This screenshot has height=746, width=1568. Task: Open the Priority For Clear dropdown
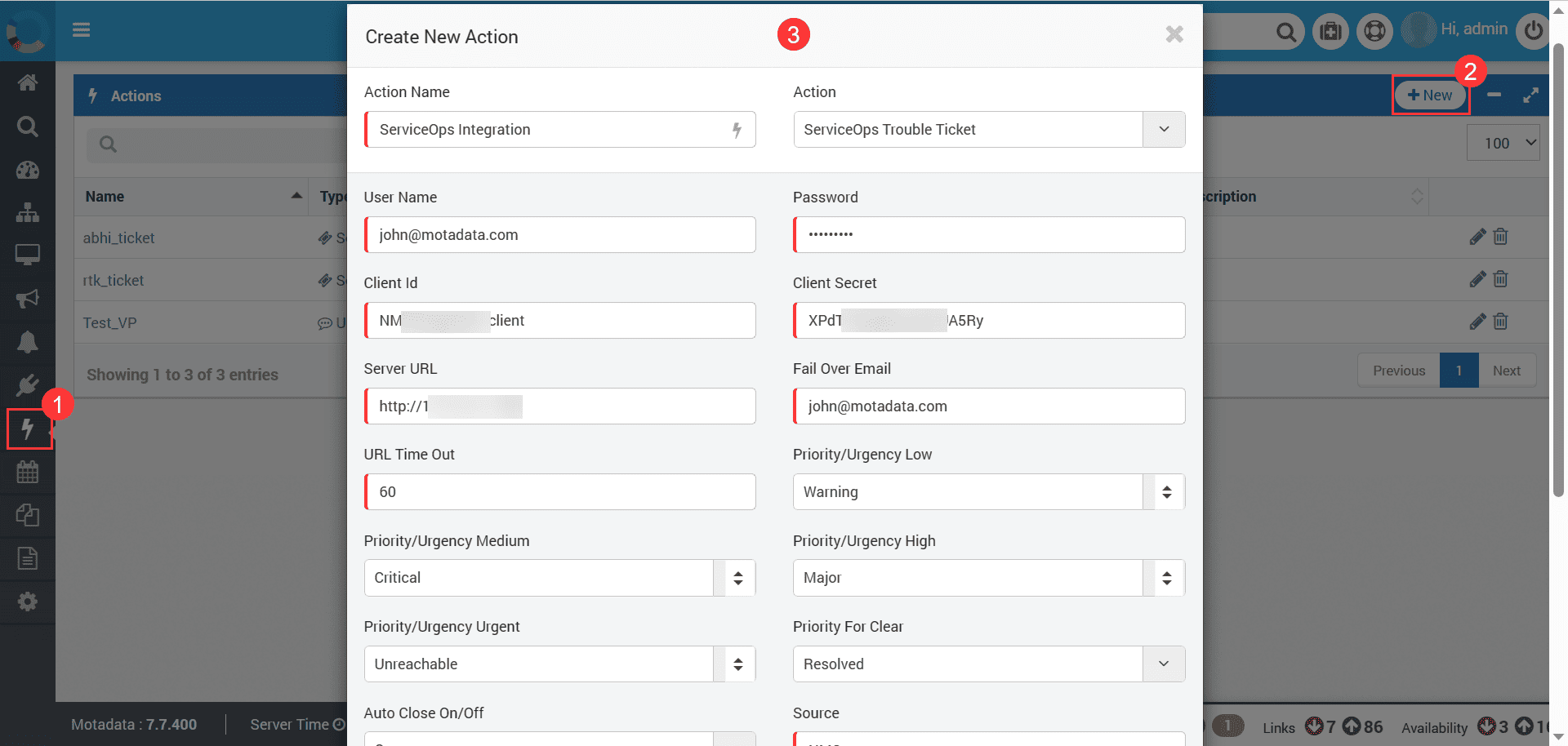coord(1163,664)
